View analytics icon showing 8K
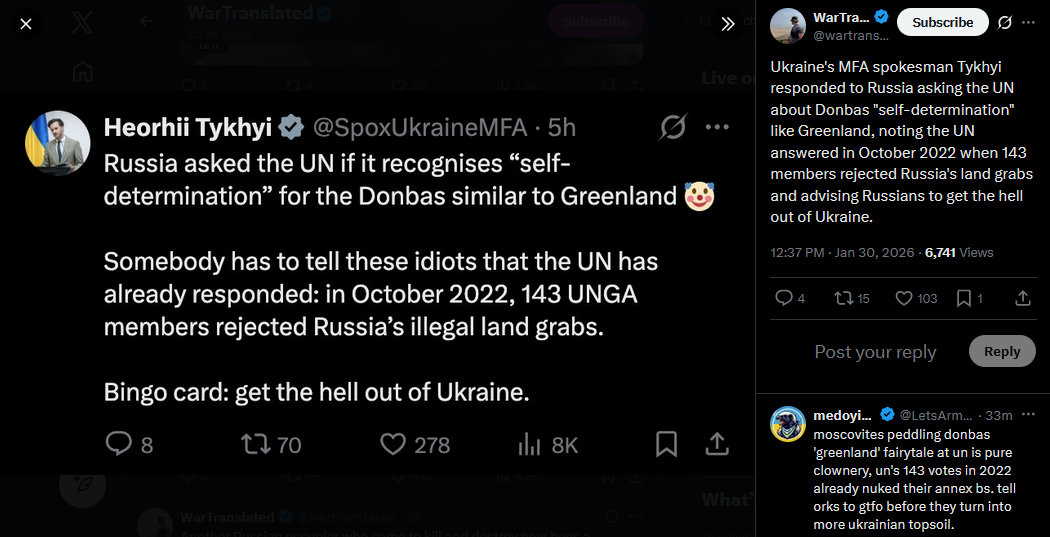The image size is (1050, 537). [x=548, y=445]
